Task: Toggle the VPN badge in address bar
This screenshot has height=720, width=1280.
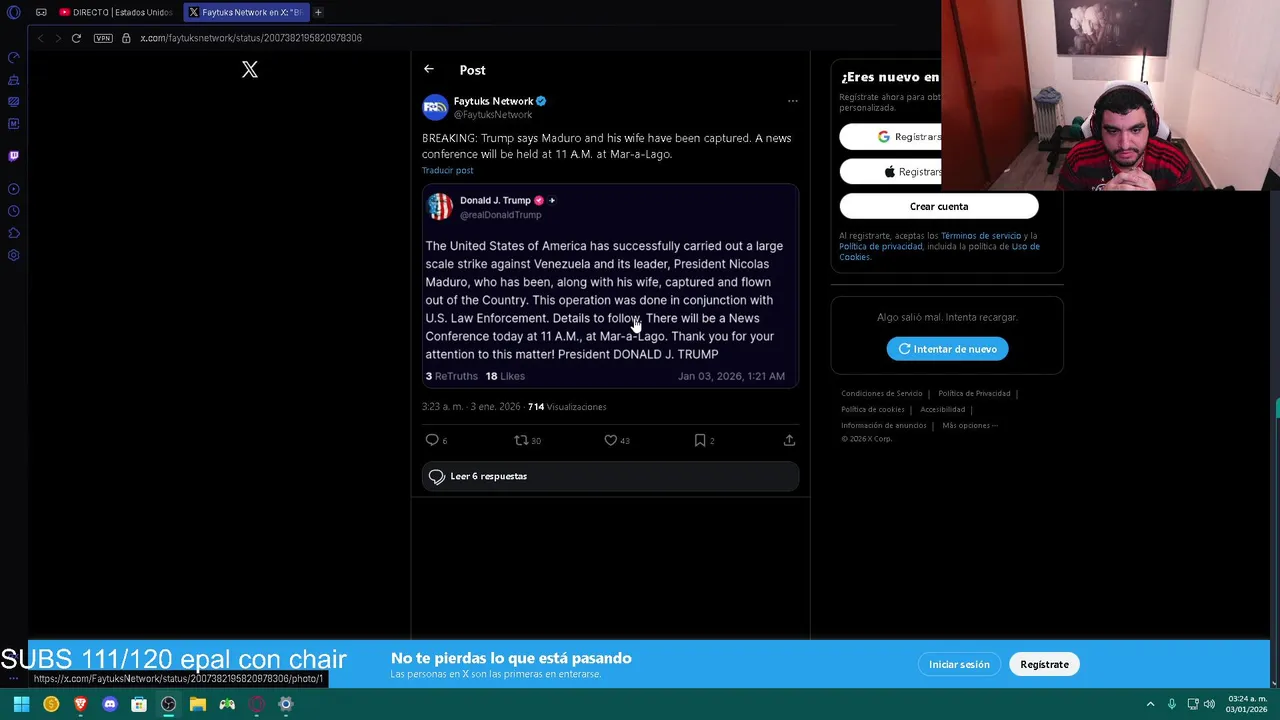Action: coord(103,38)
